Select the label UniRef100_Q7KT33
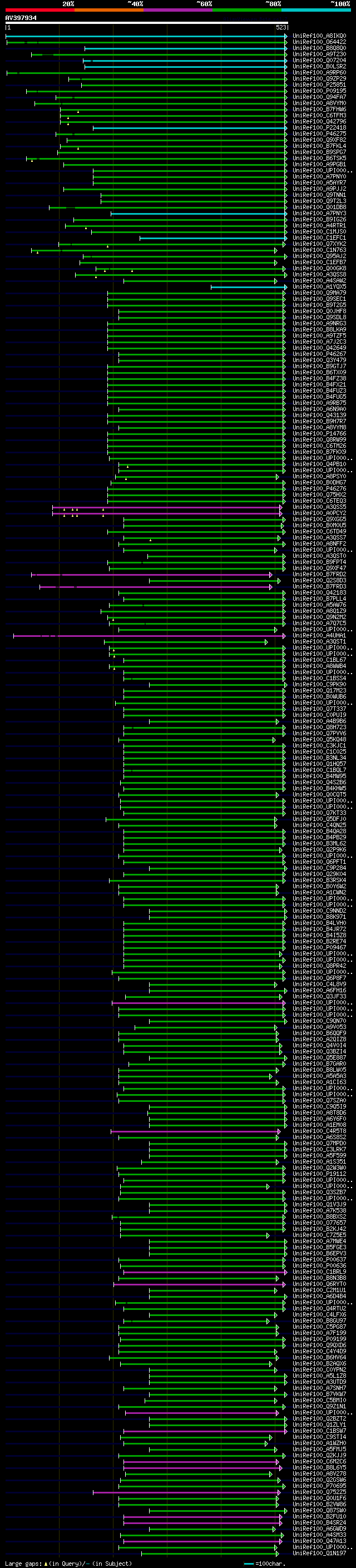The height and width of the screenshot is (1568, 356). tap(319, 813)
